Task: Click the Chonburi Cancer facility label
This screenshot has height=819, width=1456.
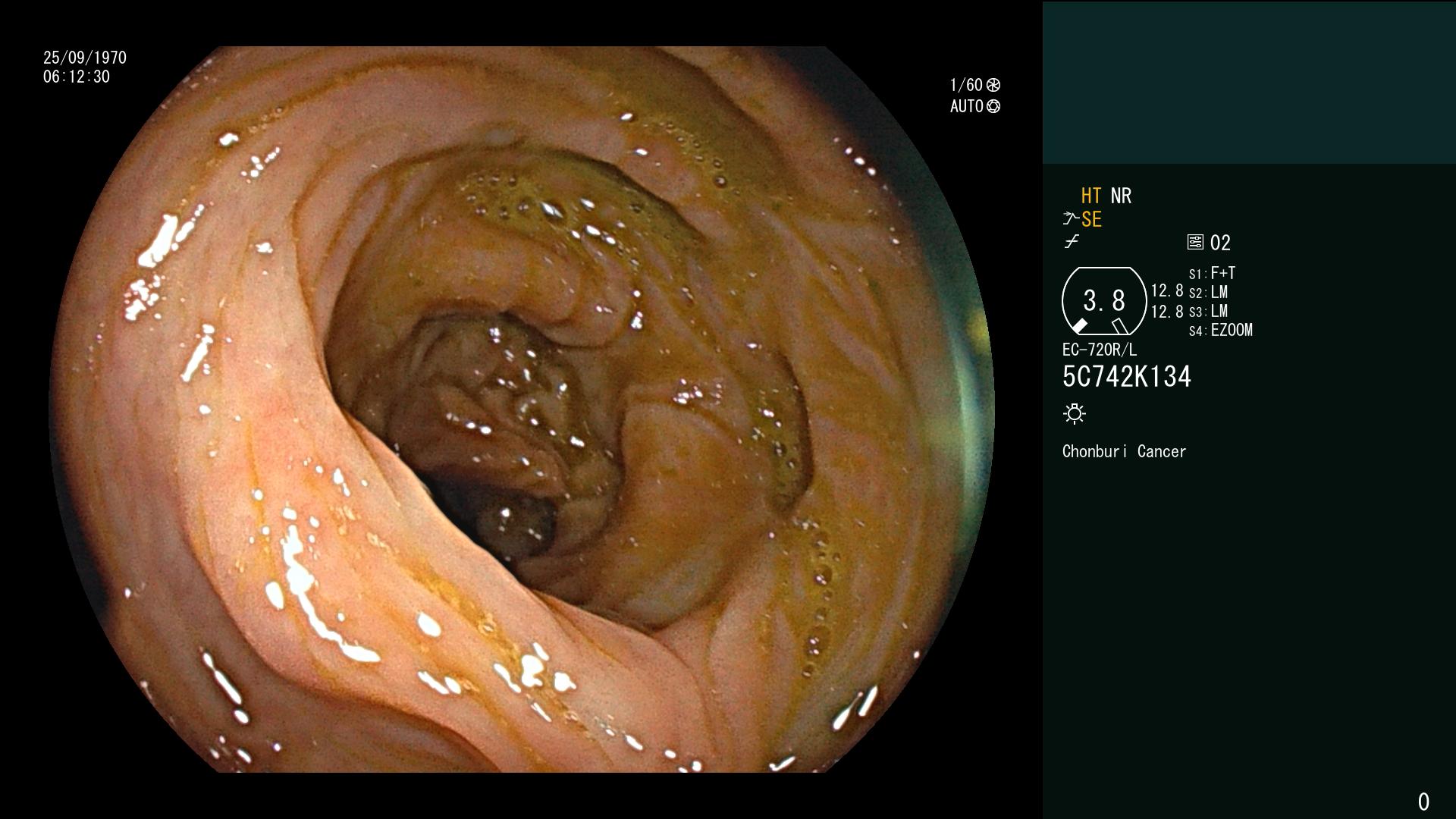Action: 1124,452
